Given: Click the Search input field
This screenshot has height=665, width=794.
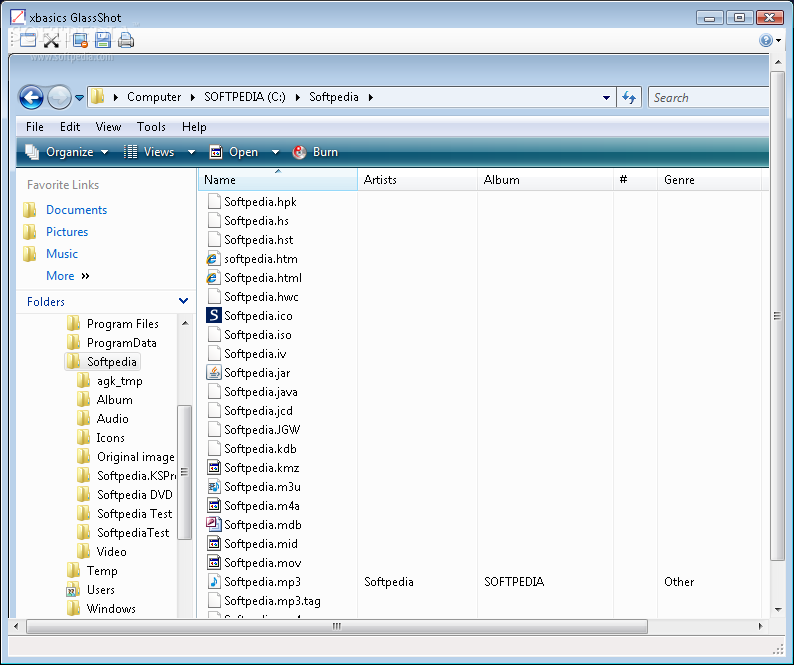Looking at the screenshot, I should click(708, 97).
